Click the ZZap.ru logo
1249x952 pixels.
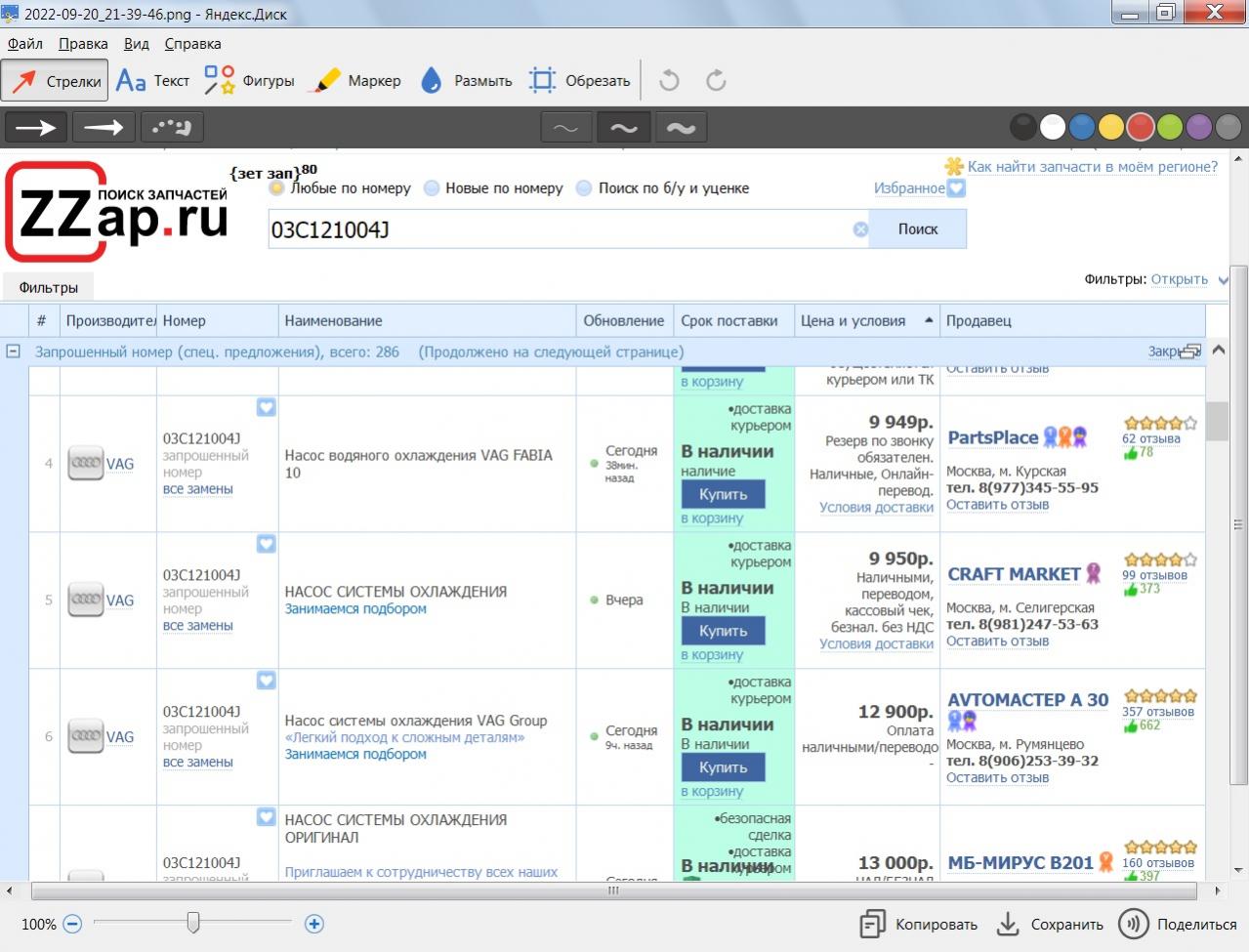117,212
